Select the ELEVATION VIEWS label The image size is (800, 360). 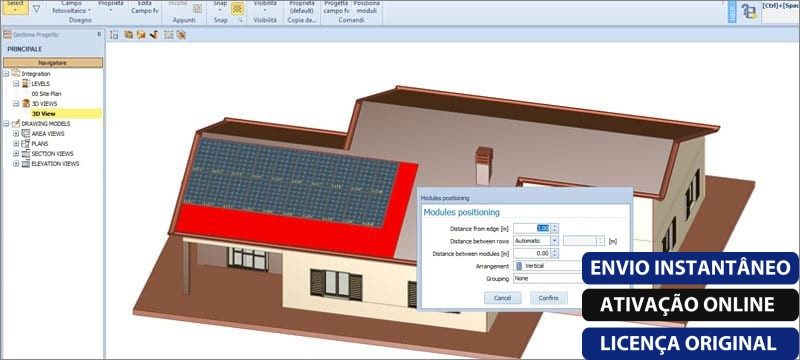coord(55,164)
